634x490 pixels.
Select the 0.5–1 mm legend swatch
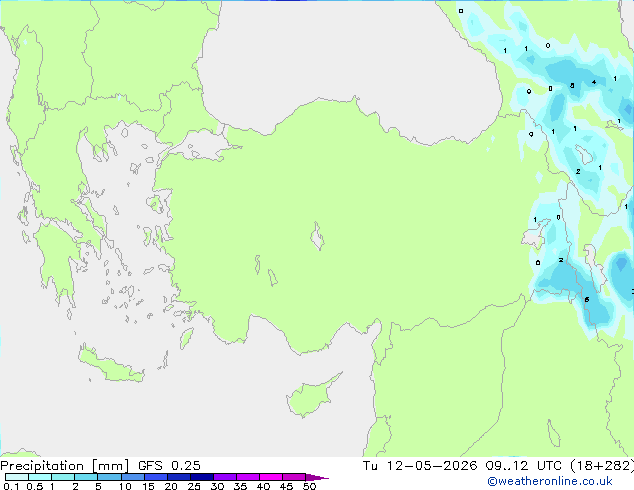click(40, 477)
